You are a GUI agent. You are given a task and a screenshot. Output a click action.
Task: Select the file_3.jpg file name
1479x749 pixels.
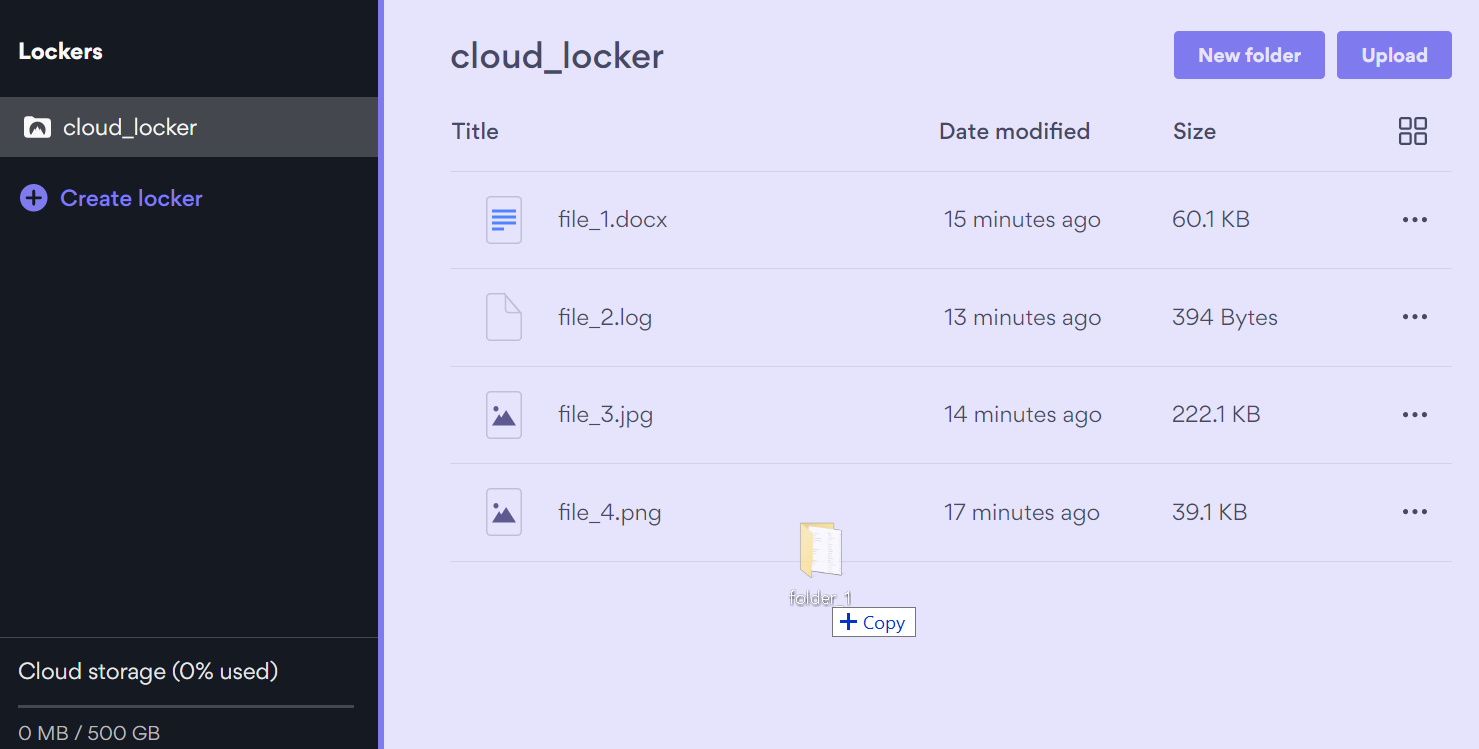click(606, 415)
